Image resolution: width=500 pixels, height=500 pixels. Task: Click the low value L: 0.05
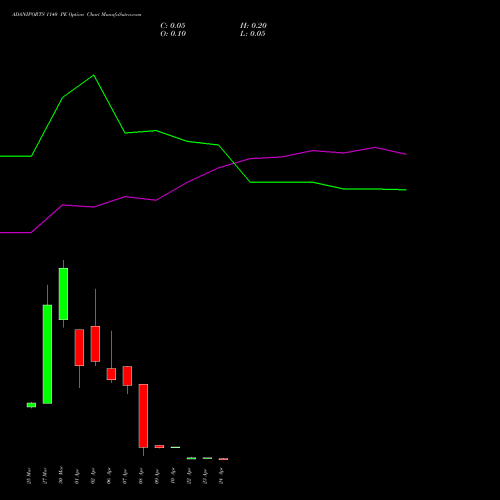point(253,34)
